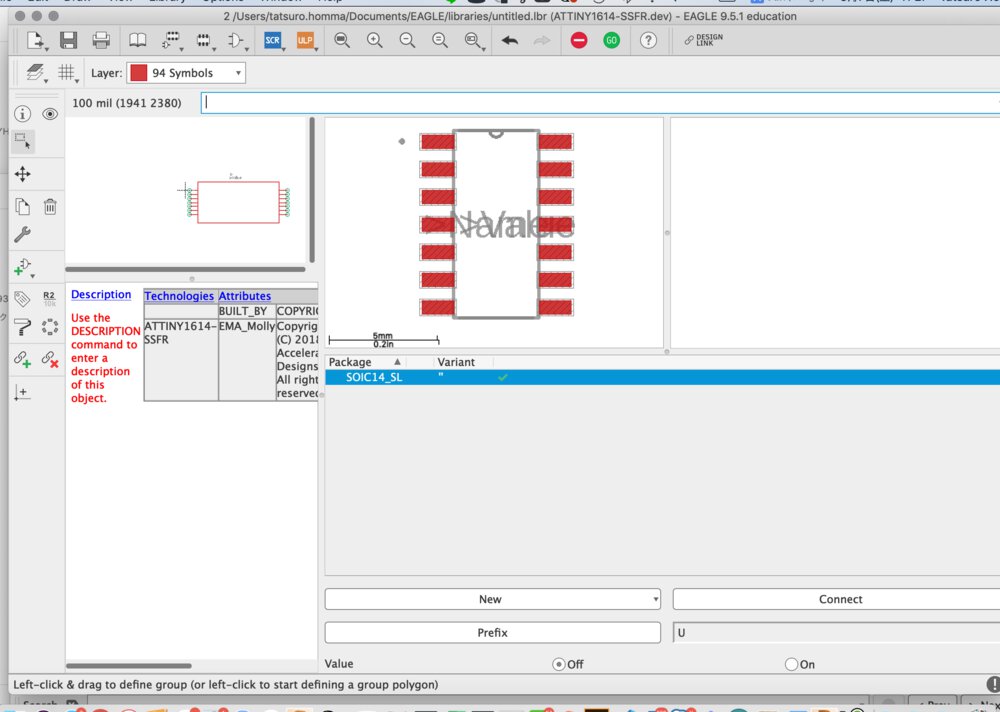Open the grid settings dropdown
Screen dimensions: 1000x712
point(69,73)
